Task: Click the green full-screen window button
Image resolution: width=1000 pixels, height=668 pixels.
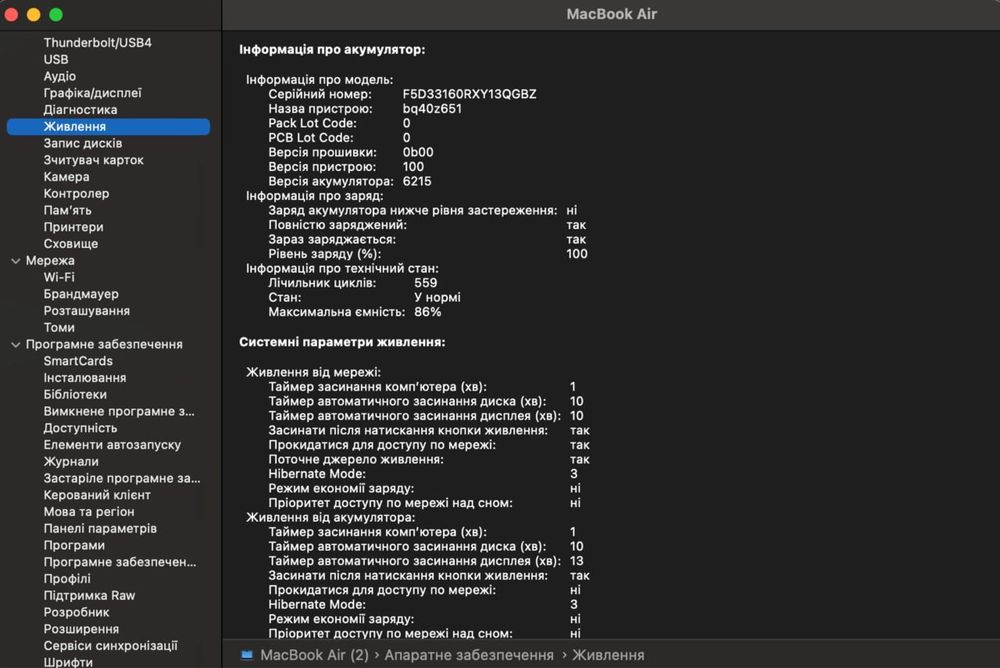Action: (x=56, y=15)
